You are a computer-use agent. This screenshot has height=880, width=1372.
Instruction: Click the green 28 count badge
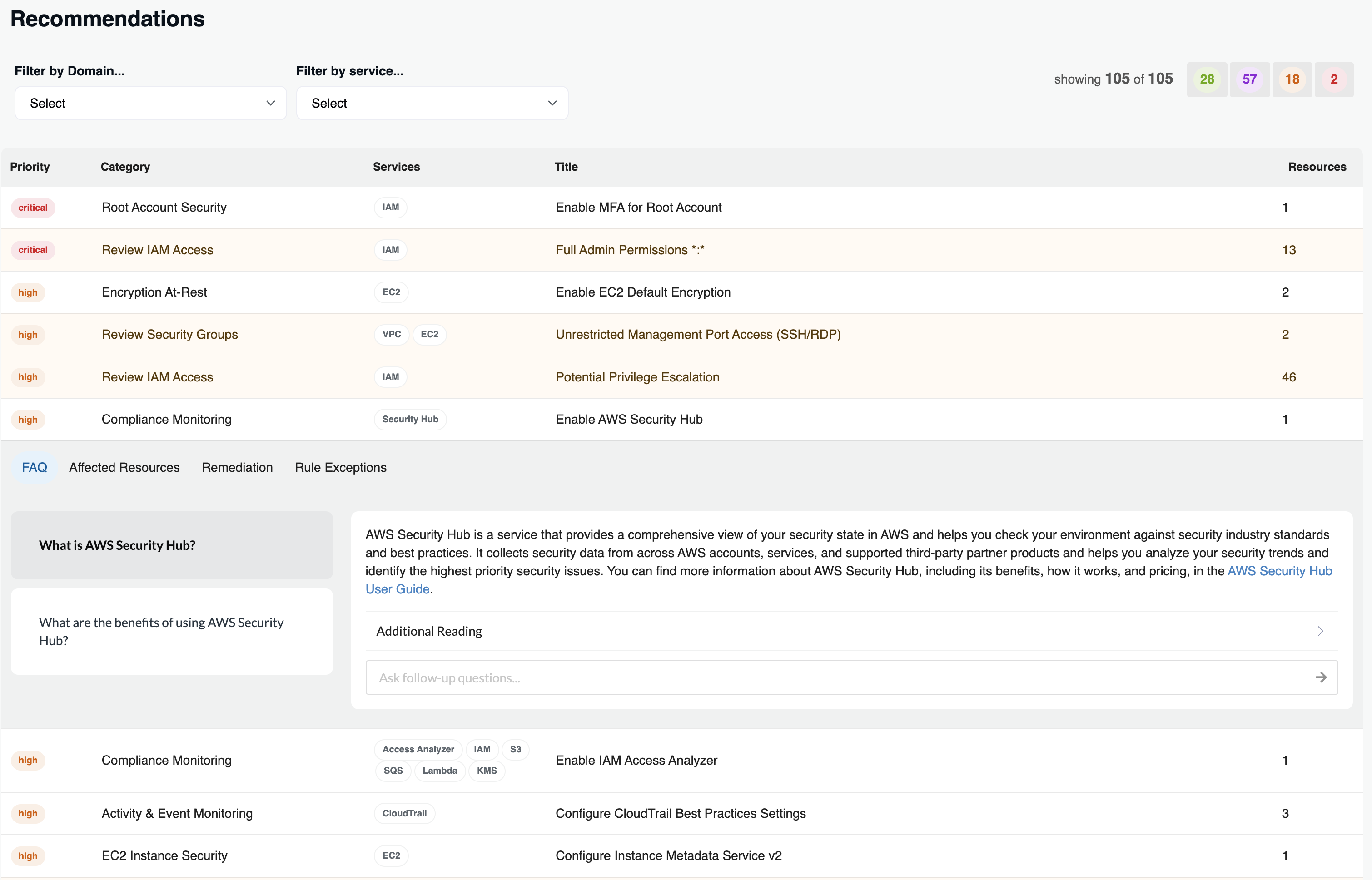coord(1207,79)
